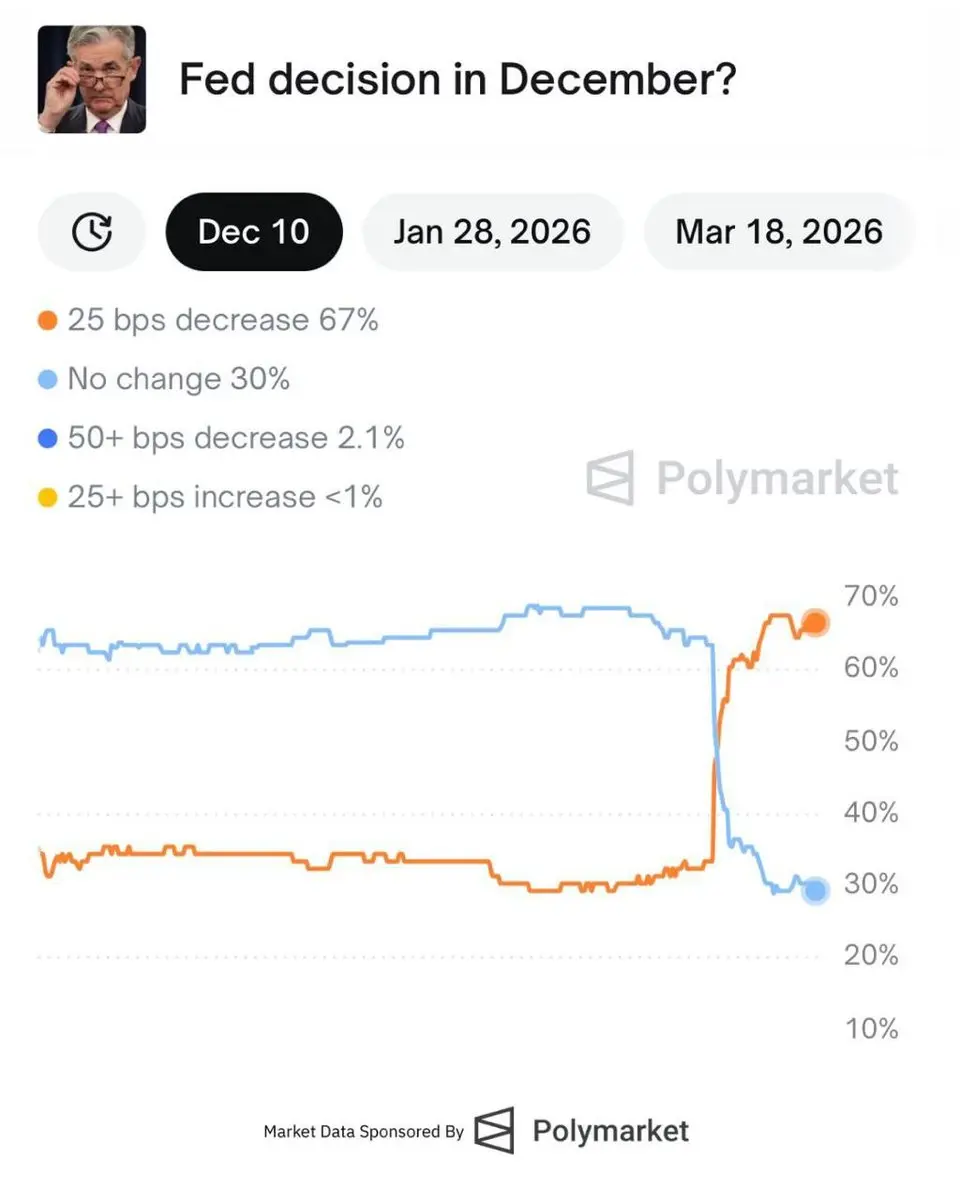Click the Polymarket watermark logo icon on chart
Screen dimensions: 960x1200
[610, 477]
